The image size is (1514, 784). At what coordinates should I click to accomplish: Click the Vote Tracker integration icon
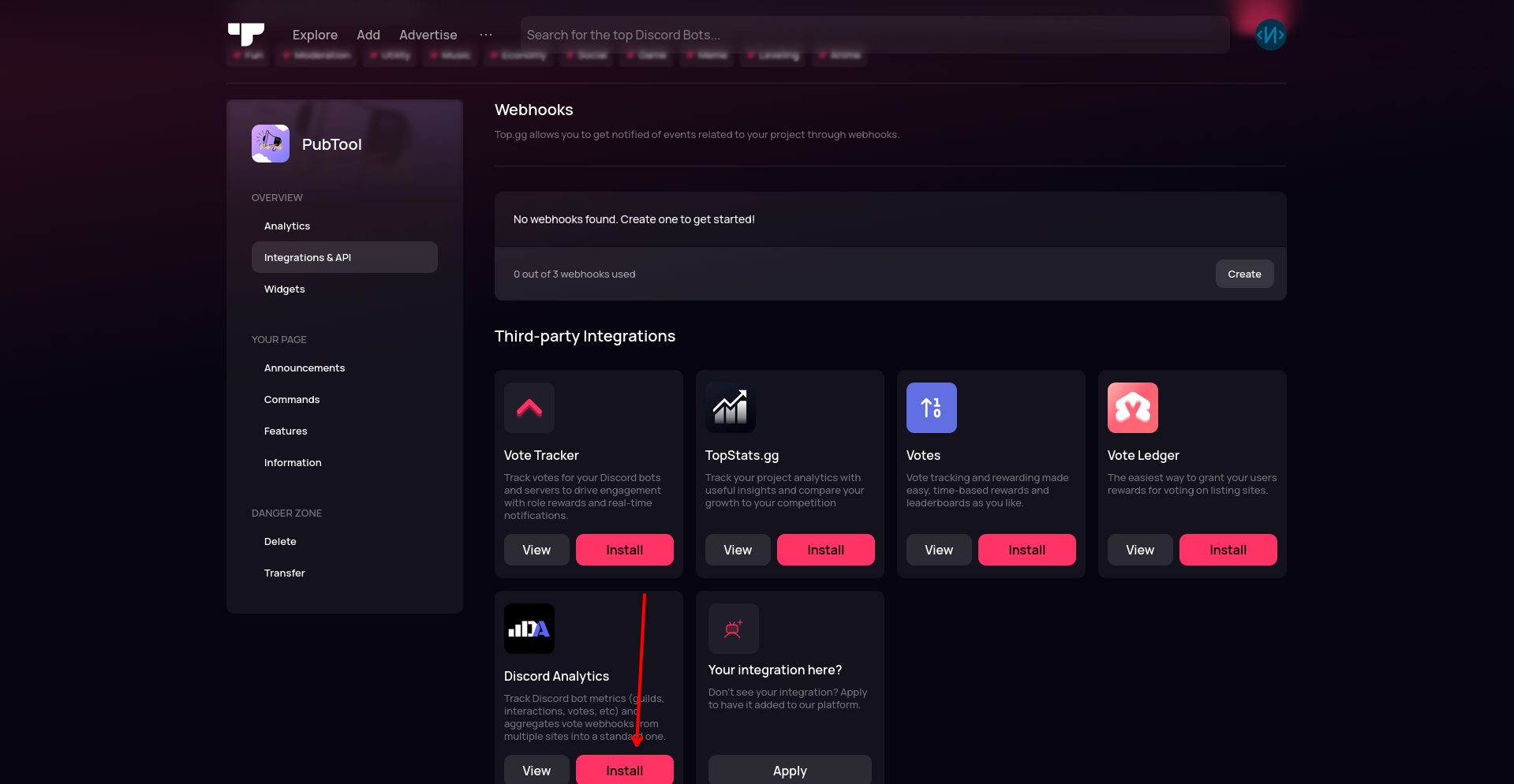[x=529, y=408]
